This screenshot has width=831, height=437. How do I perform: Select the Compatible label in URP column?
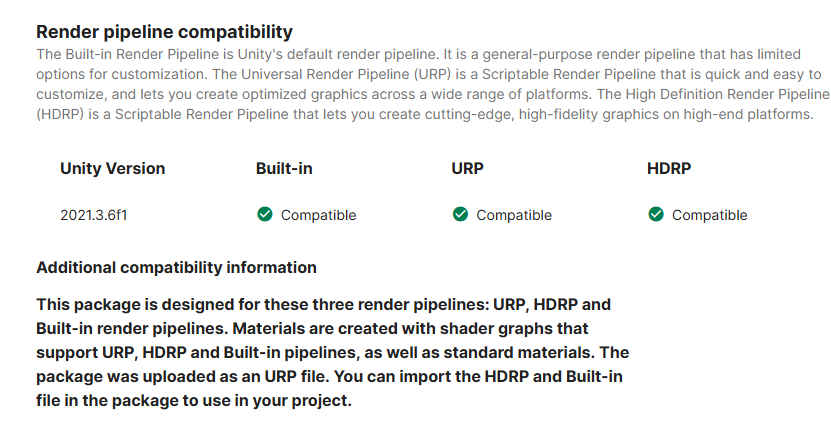click(514, 215)
